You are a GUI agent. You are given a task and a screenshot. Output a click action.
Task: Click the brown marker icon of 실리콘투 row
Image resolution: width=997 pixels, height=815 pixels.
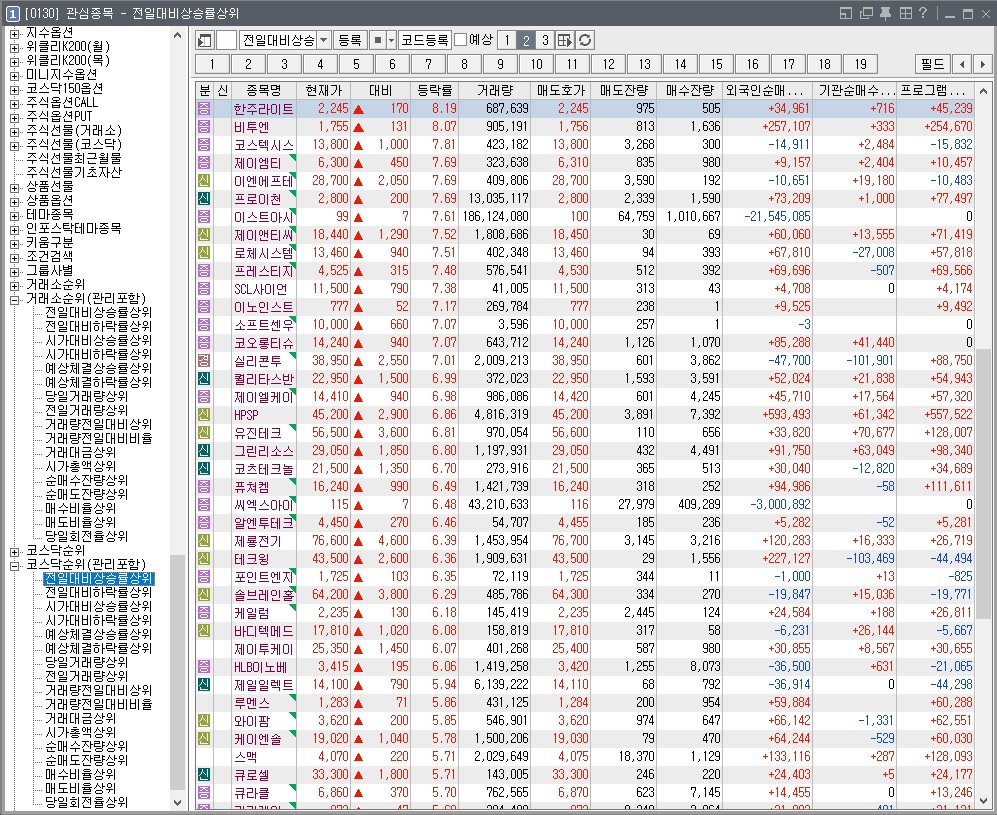pos(203,360)
